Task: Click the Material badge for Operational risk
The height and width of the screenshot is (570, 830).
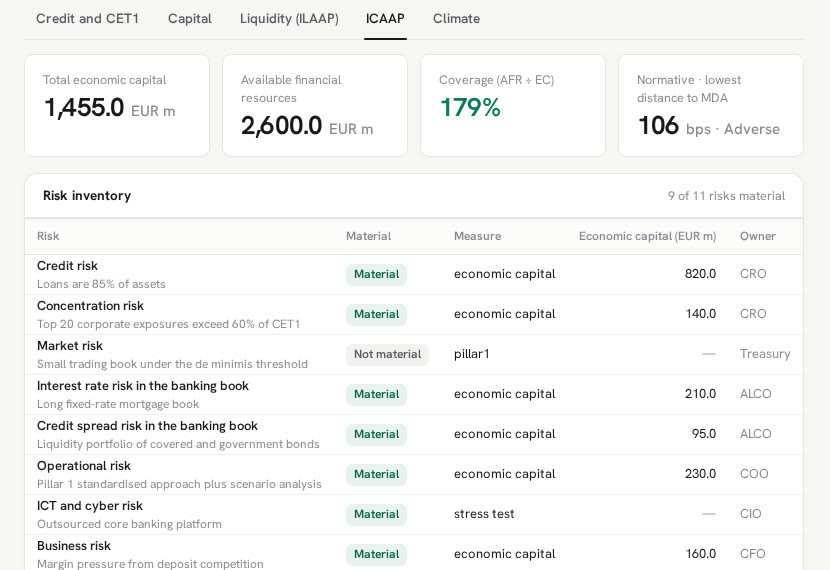Action: tap(376, 474)
